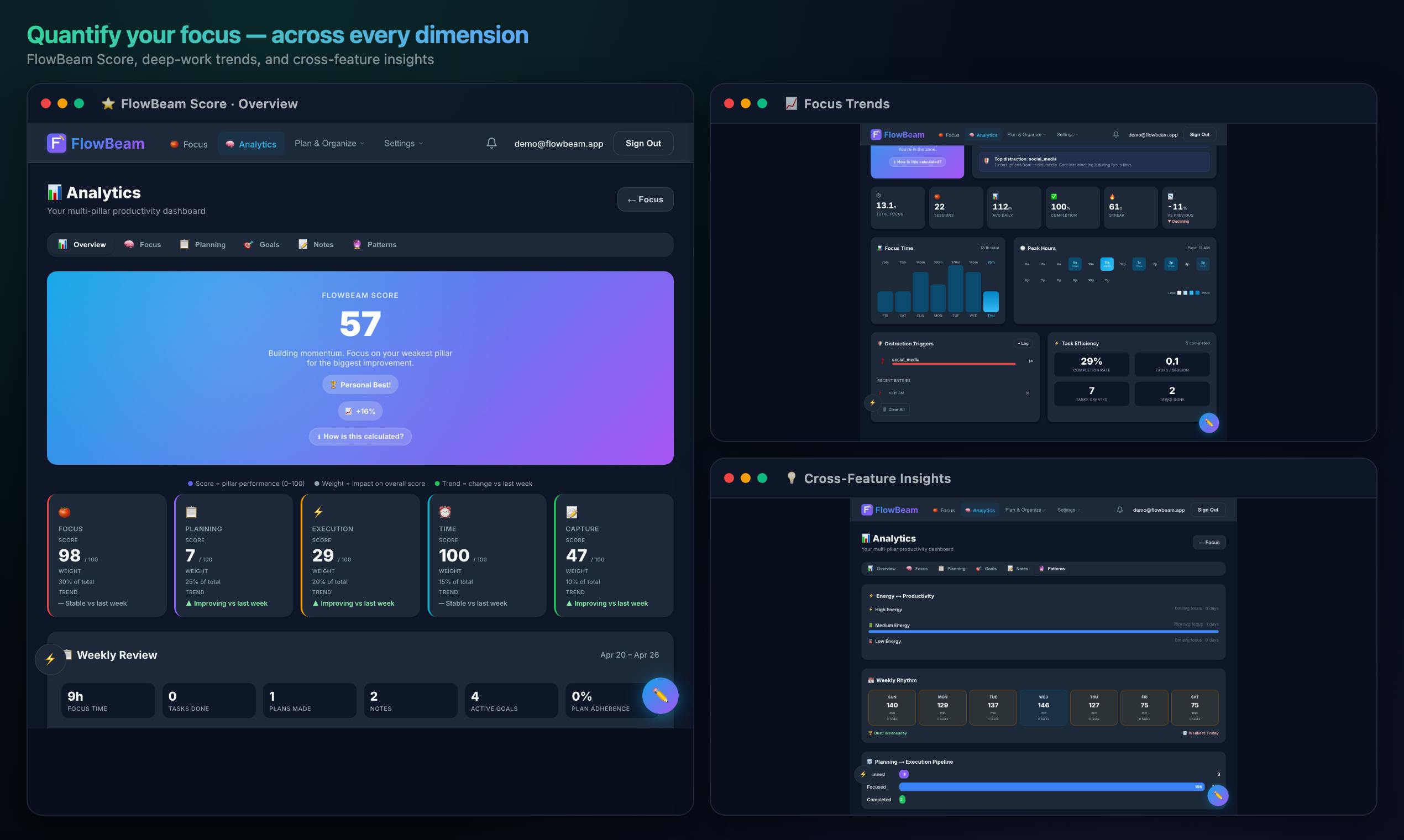1404x840 pixels.
Task: Click the lightning floating button in Cross-Feature Insights
Action: [863, 774]
